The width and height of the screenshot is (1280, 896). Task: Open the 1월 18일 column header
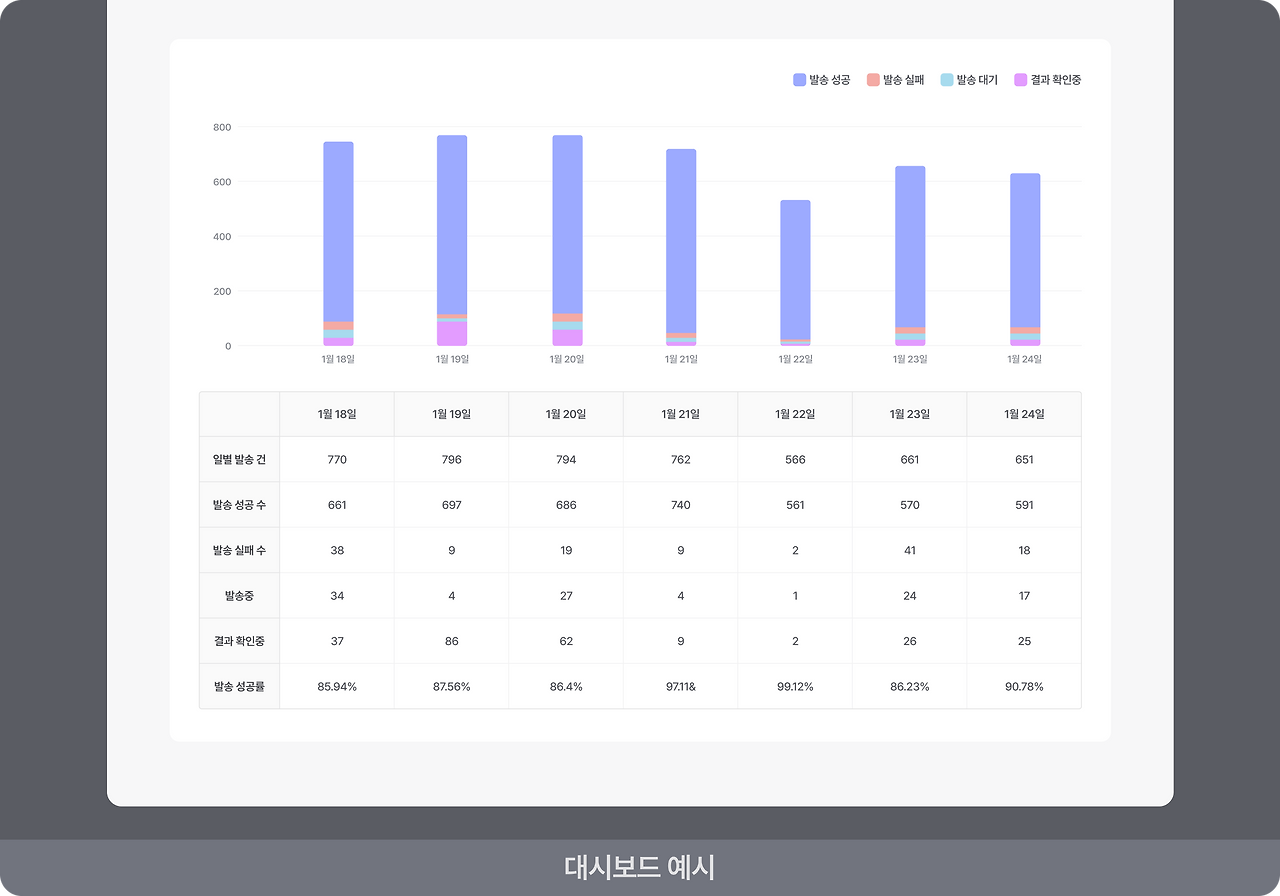(x=337, y=414)
